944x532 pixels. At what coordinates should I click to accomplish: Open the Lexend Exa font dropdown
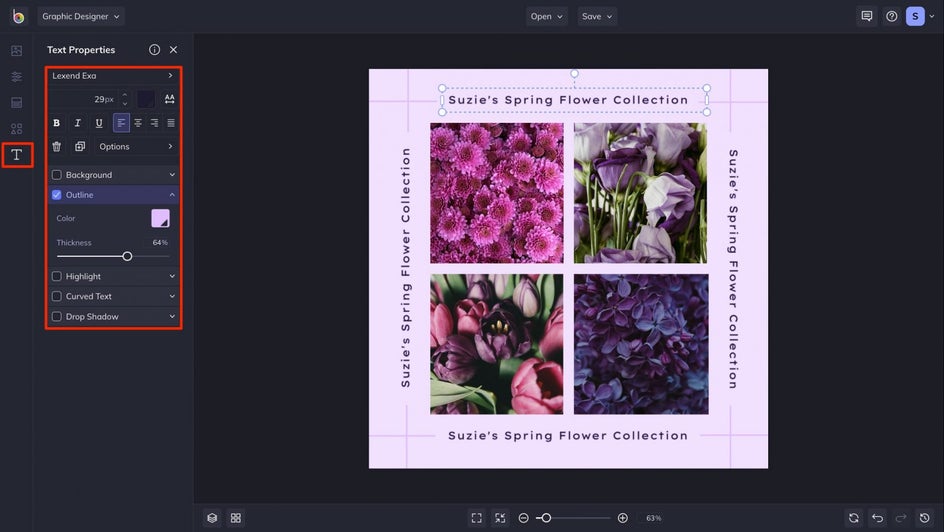(x=112, y=76)
